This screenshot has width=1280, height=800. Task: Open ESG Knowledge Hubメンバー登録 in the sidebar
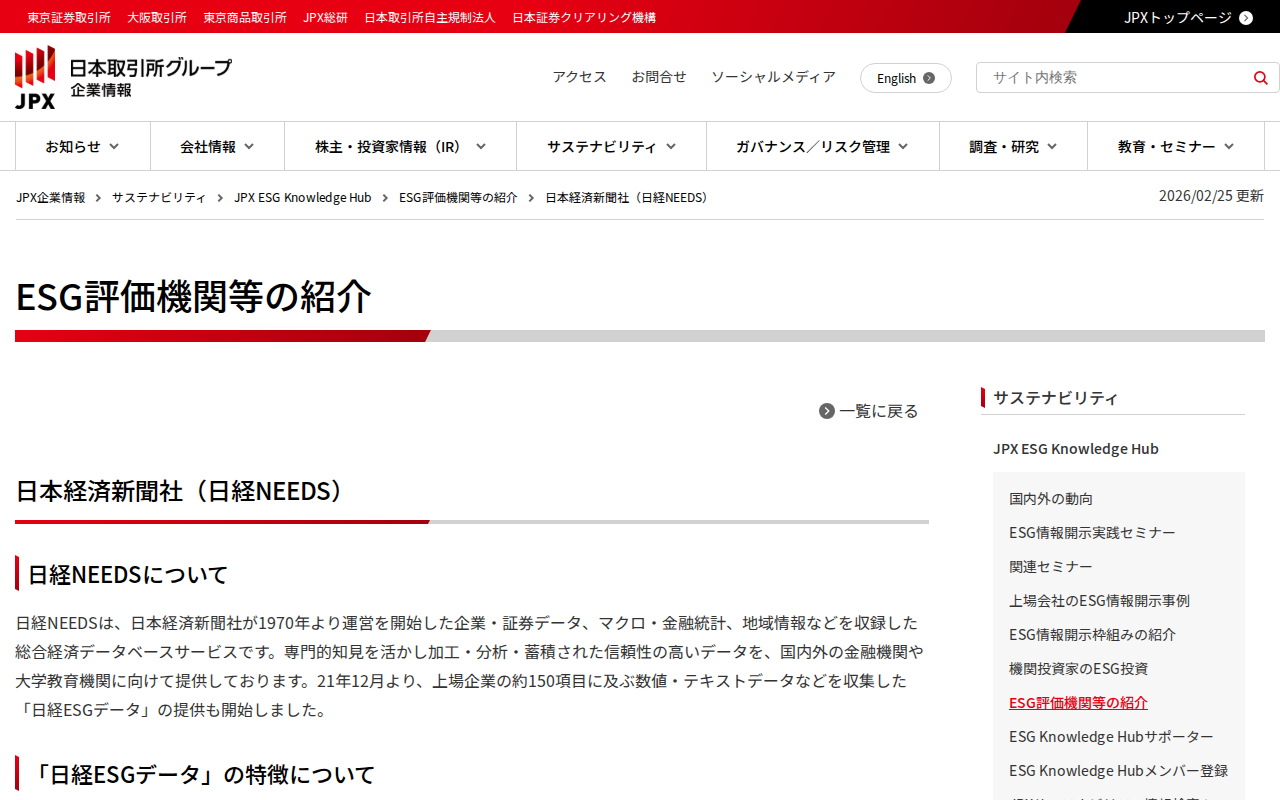coord(1118,771)
